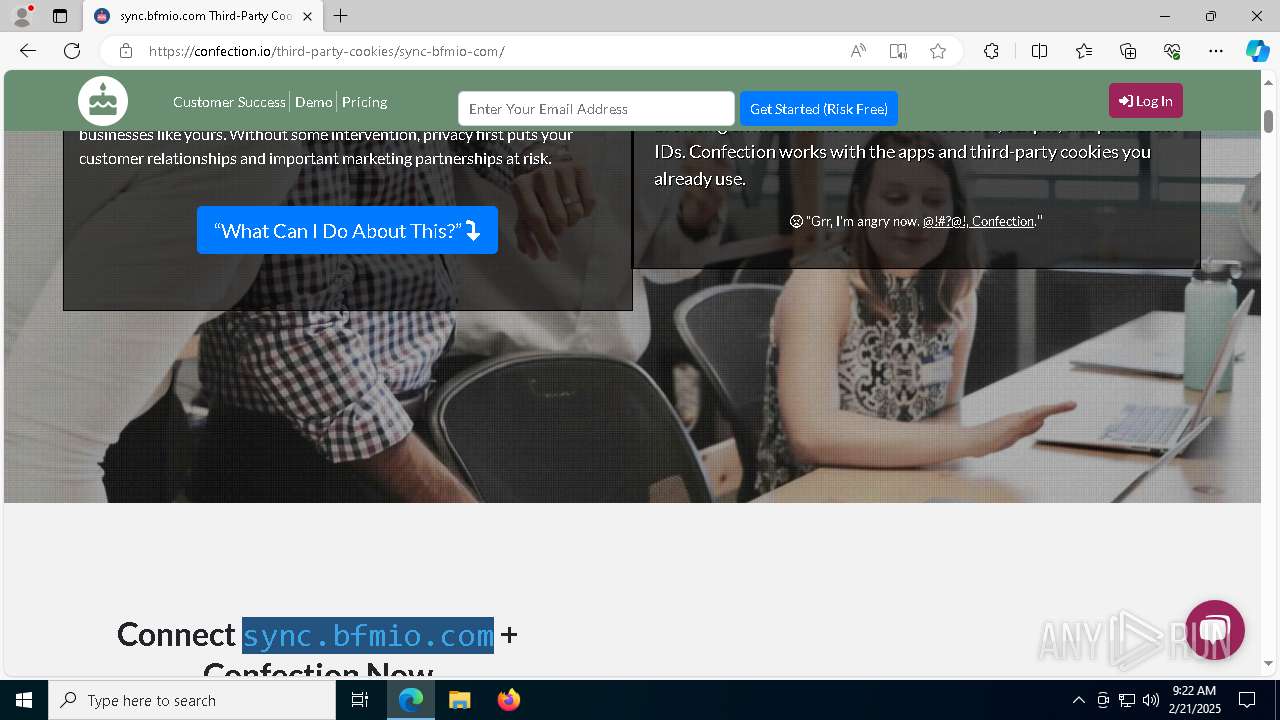Refresh the current page

(x=72, y=51)
